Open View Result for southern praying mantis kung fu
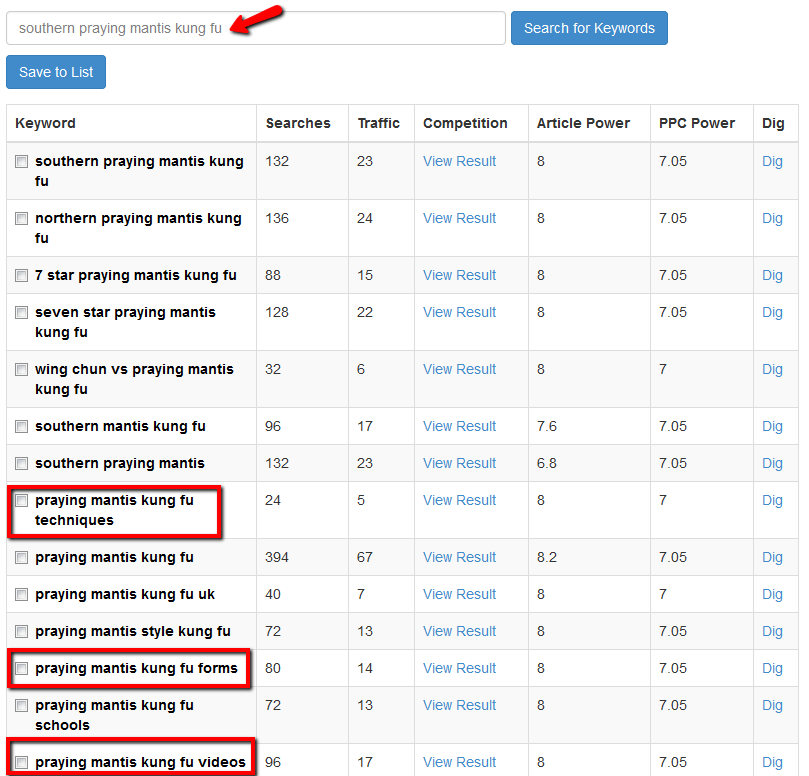 (459, 161)
